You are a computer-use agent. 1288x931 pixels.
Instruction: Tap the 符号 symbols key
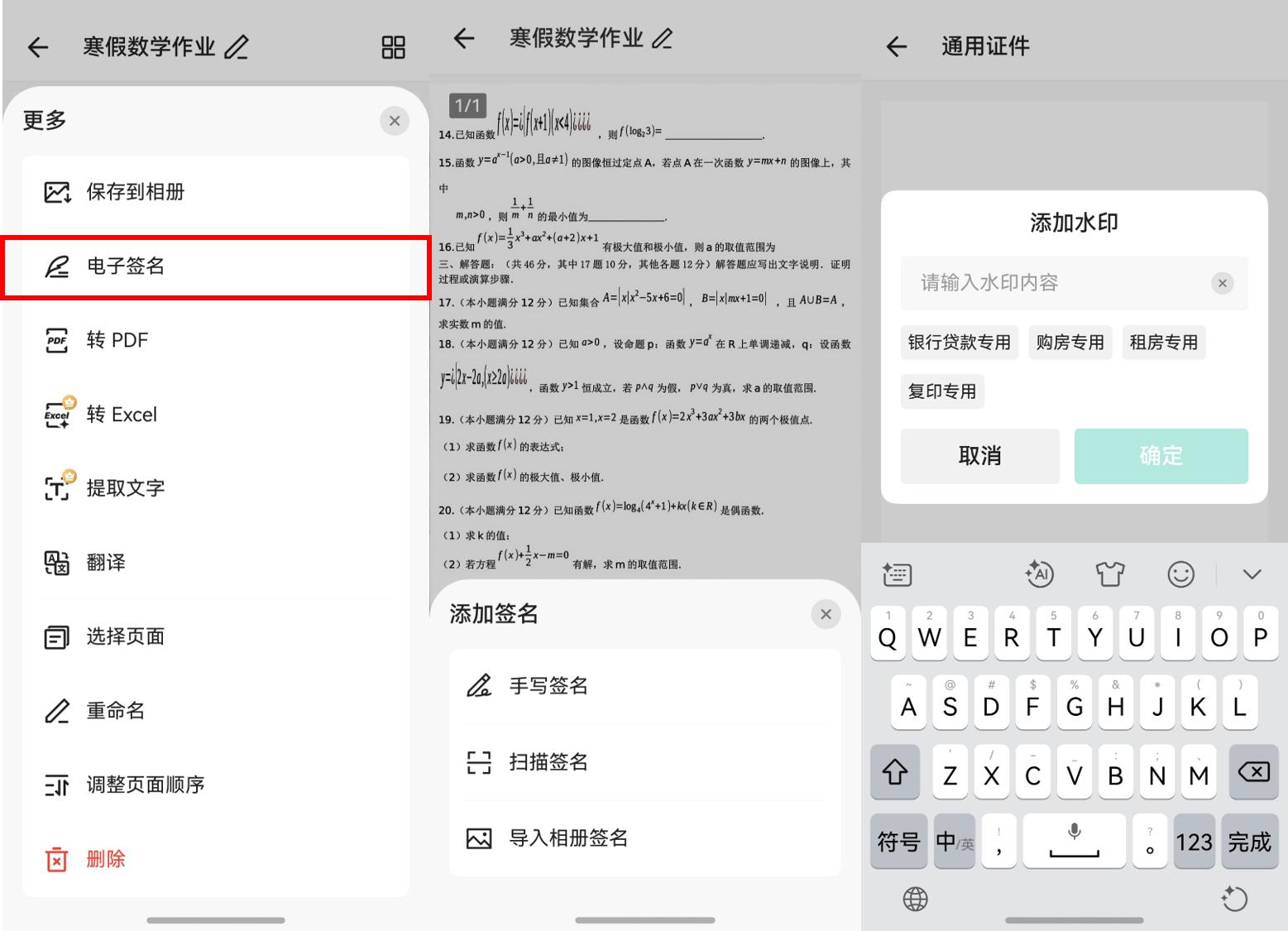tap(898, 842)
